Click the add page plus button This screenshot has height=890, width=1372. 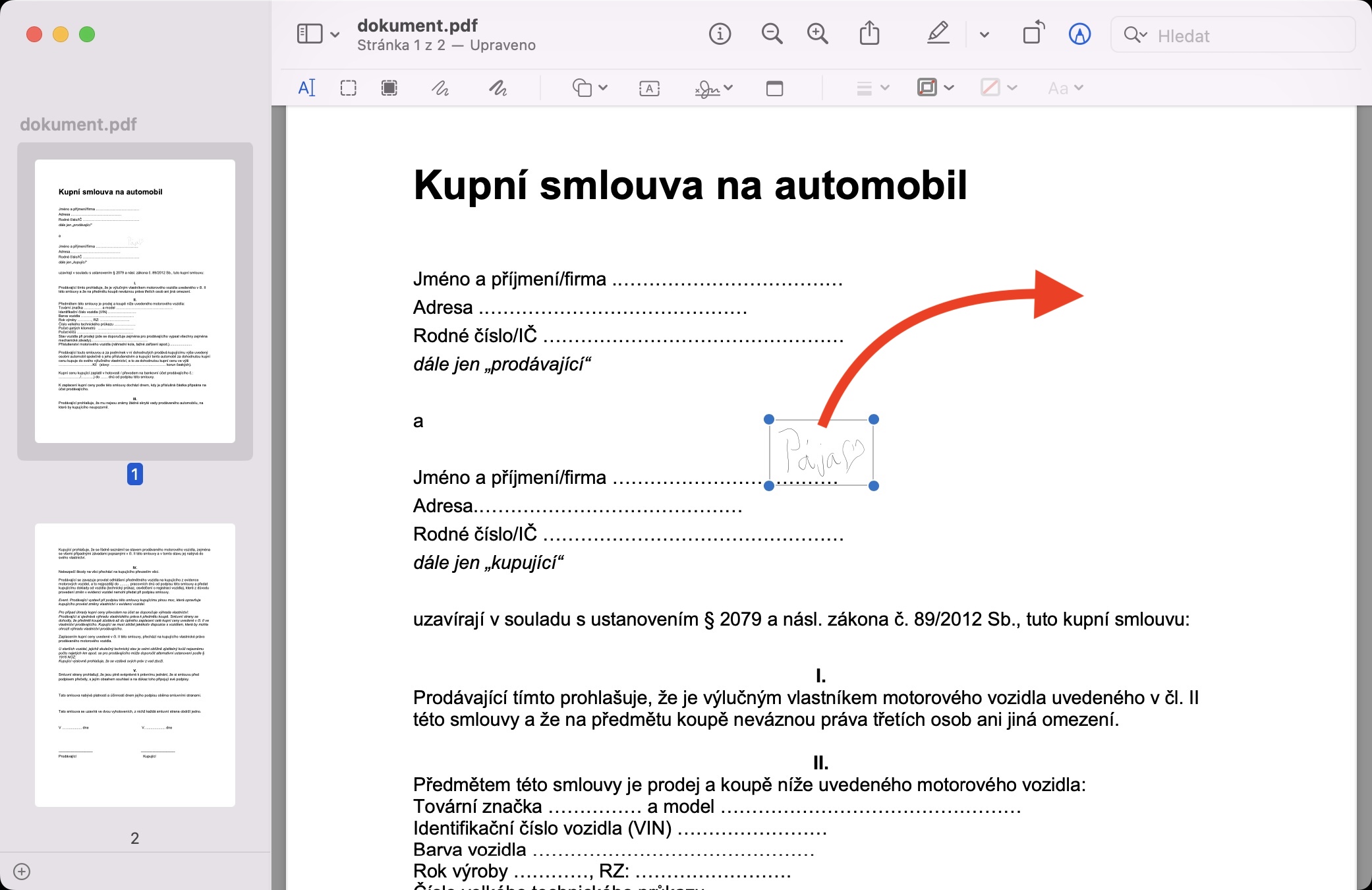[x=22, y=872]
